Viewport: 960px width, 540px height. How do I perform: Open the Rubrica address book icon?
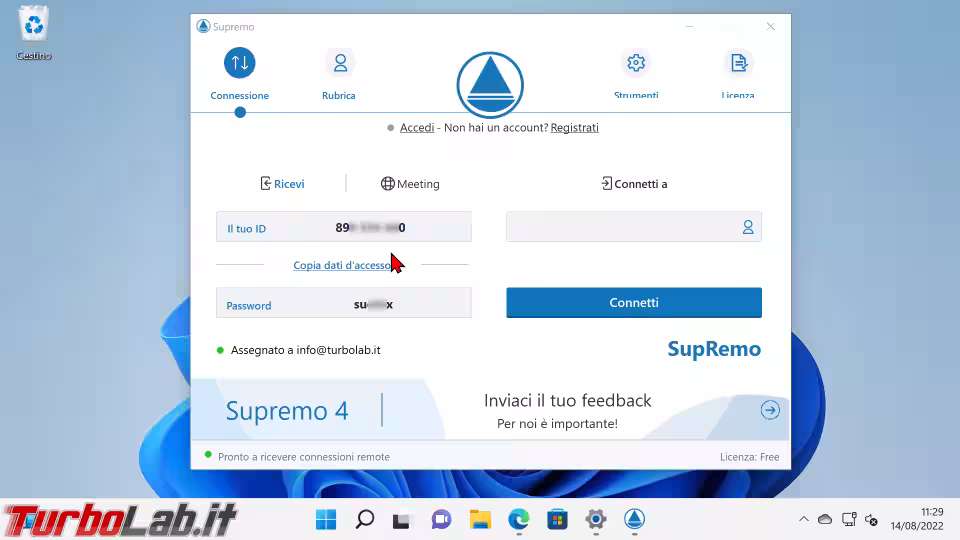[340, 62]
